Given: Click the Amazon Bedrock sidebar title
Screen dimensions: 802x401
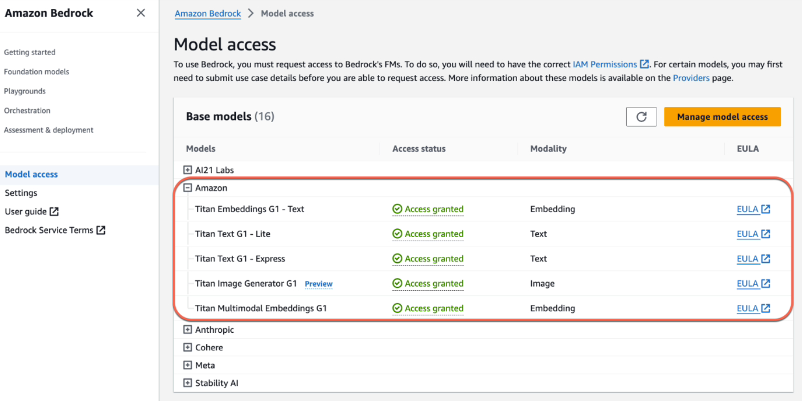Looking at the screenshot, I should [x=49, y=13].
